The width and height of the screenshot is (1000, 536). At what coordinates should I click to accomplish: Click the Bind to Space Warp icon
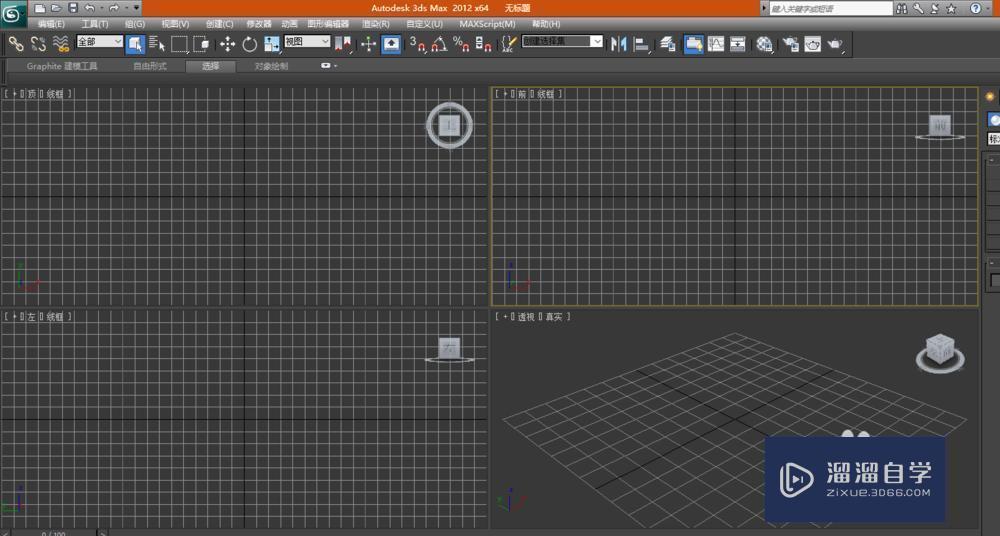click(x=61, y=44)
